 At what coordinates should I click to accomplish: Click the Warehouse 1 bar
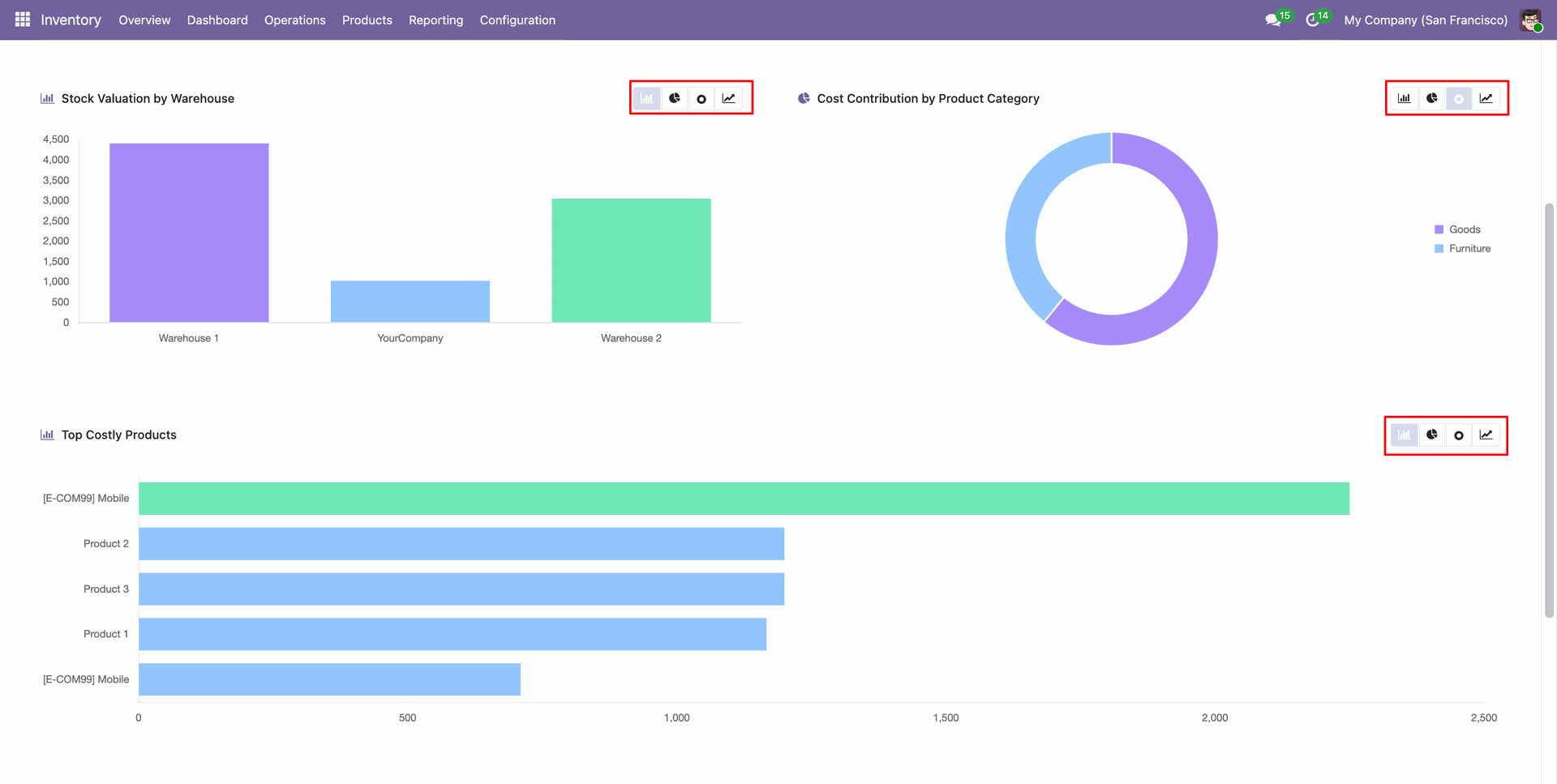pyautogui.click(x=189, y=233)
